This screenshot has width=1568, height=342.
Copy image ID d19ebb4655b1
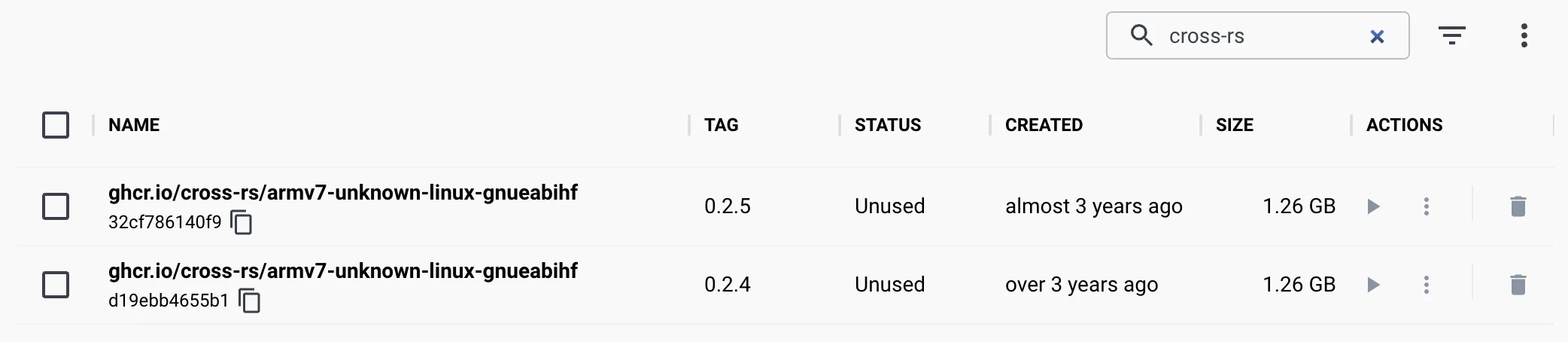pos(250,301)
